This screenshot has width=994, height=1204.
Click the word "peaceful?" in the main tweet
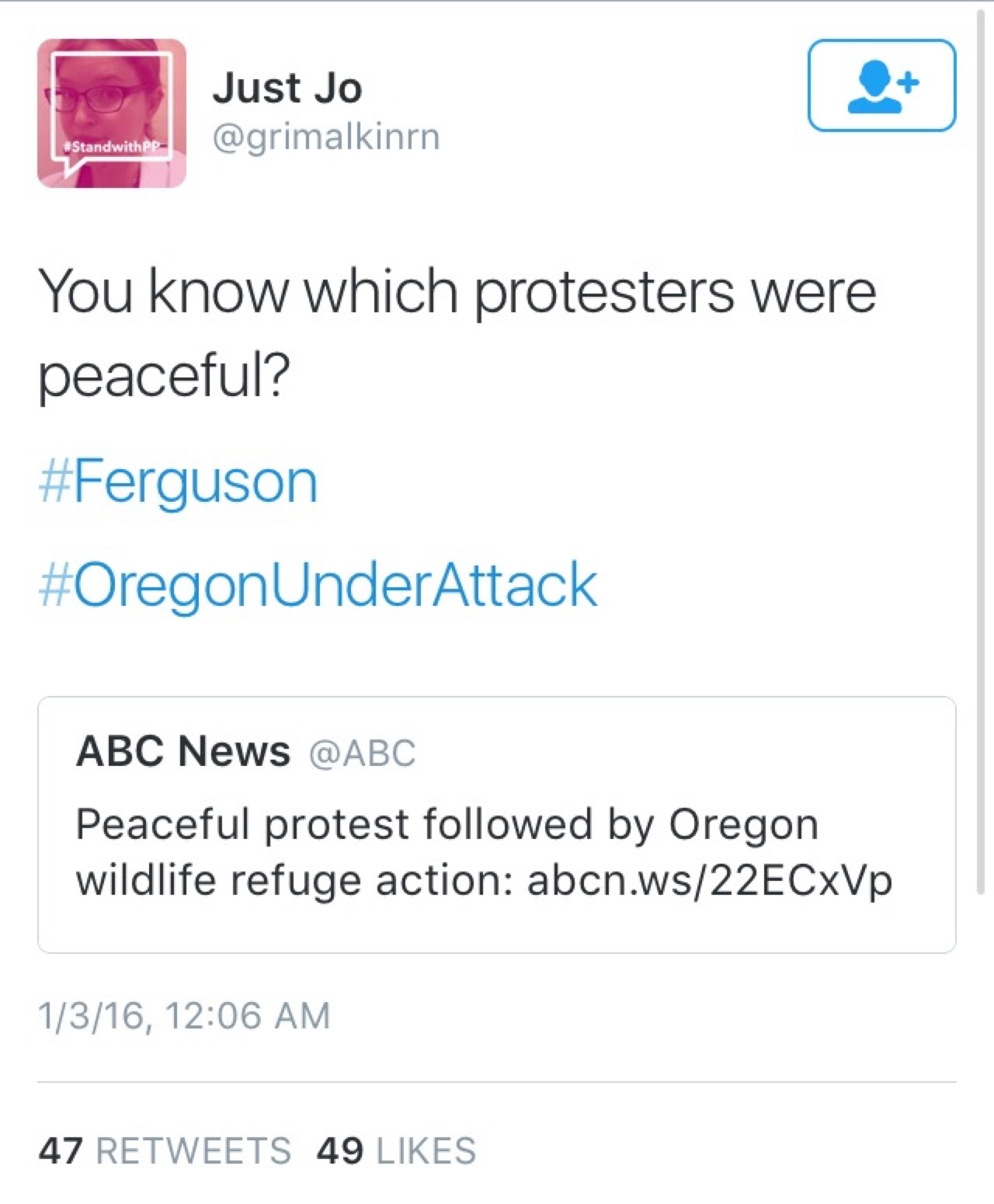[x=164, y=376]
